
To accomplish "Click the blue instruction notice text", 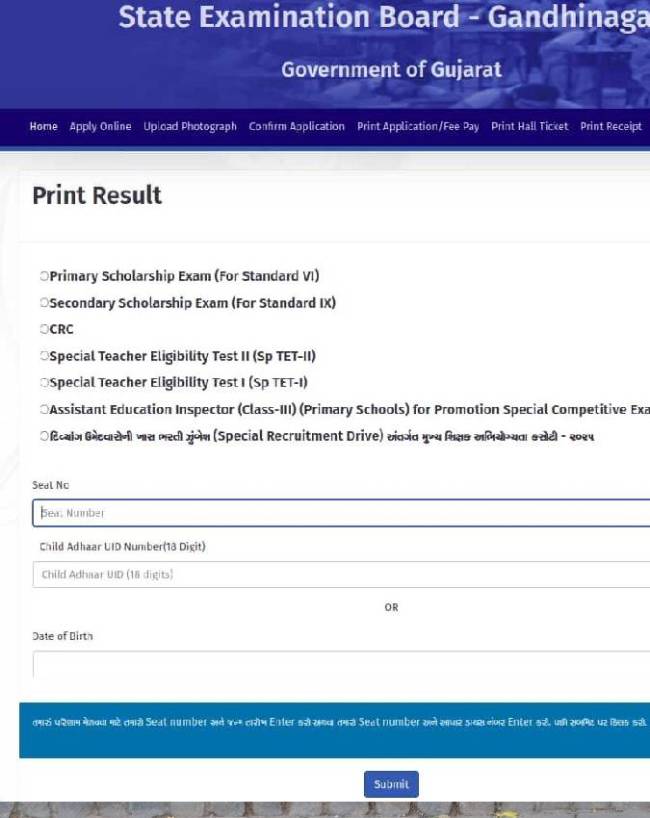I will coord(339,723).
